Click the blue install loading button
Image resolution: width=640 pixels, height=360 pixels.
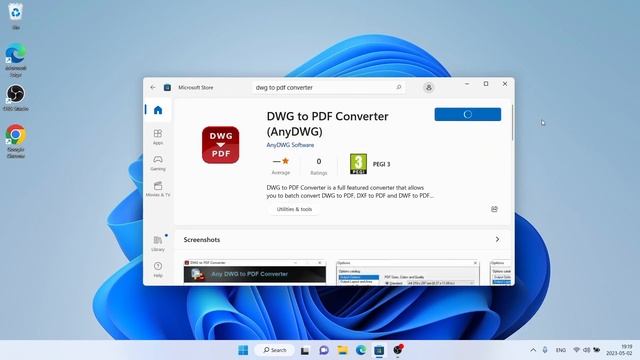[468, 114]
